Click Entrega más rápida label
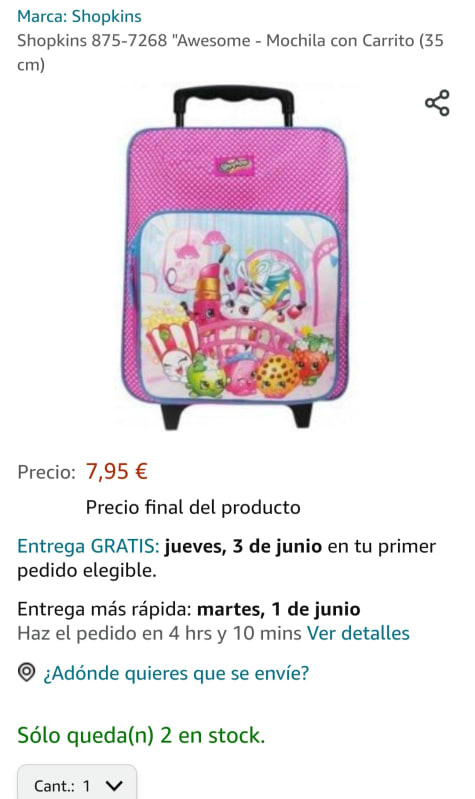475x799 pixels. point(104,609)
